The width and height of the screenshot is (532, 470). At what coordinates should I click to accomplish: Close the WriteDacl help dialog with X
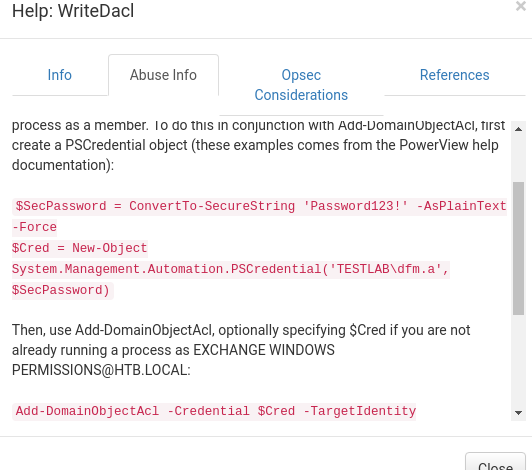point(520,6)
